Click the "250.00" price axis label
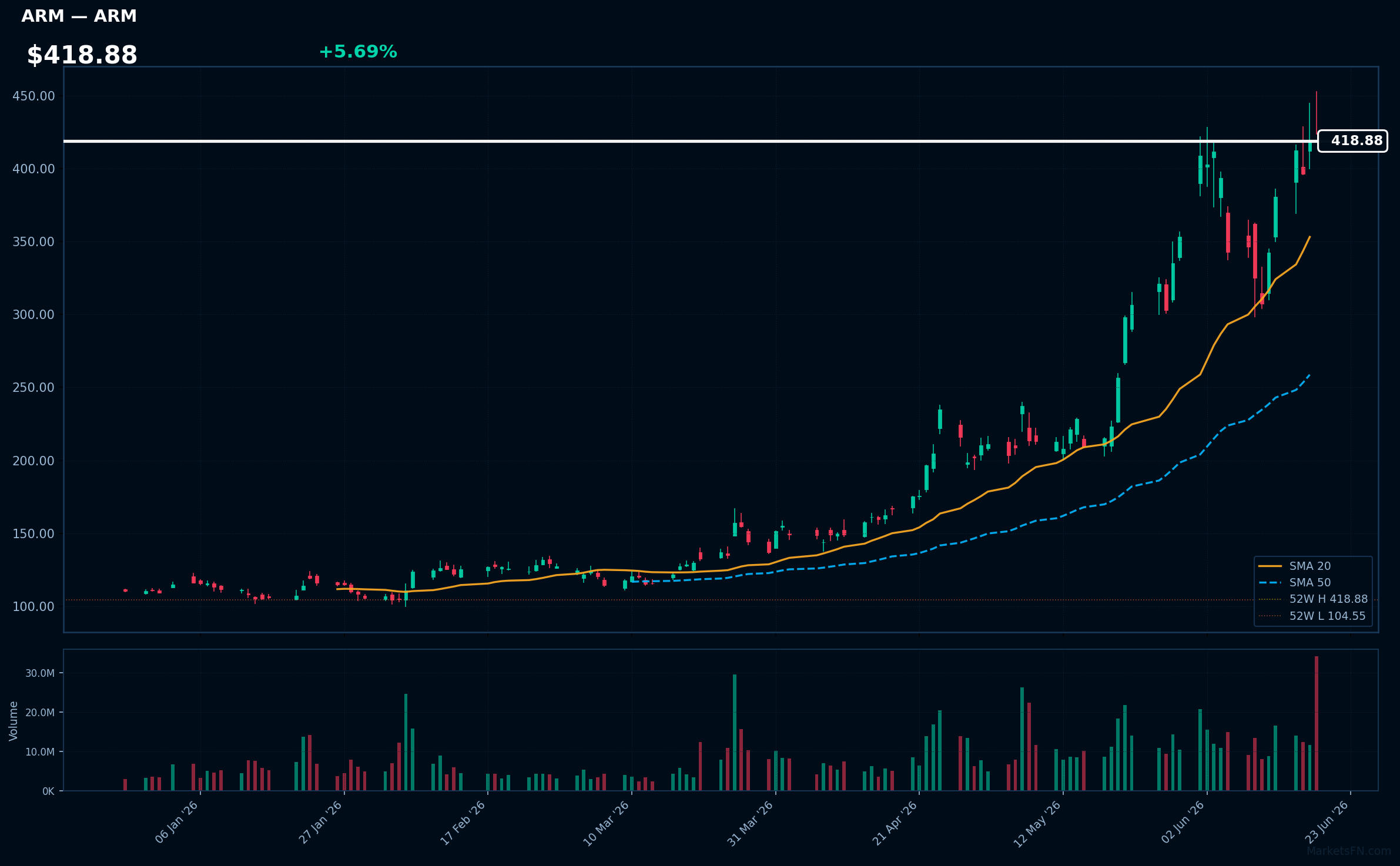The height and width of the screenshot is (866, 1400). (34, 388)
